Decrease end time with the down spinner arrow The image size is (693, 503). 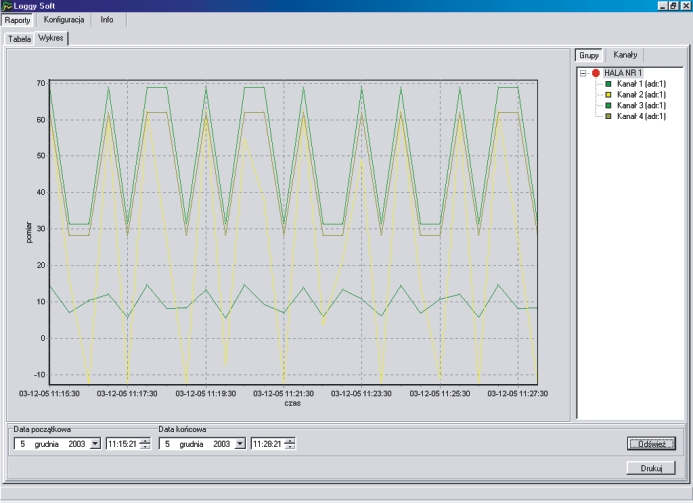pyautogui.click(x=291, y=447)
